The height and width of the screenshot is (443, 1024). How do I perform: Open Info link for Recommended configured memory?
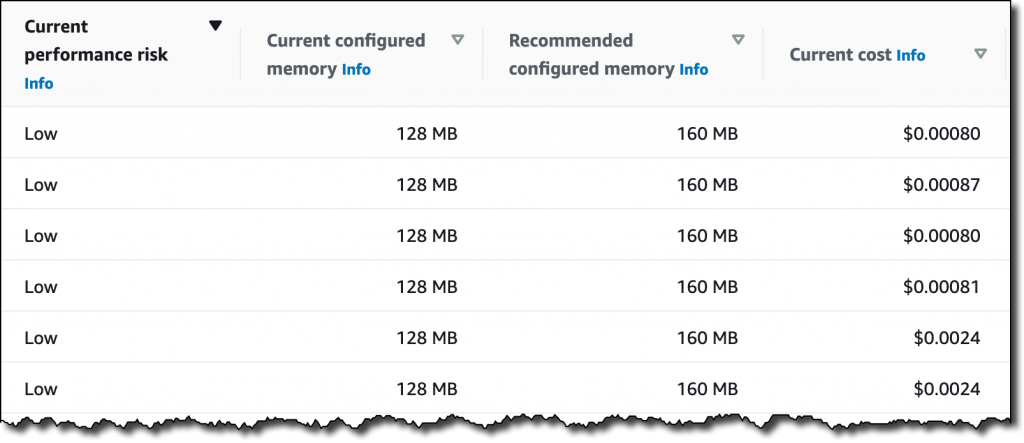pyautogui.click(x=693, y=70)
